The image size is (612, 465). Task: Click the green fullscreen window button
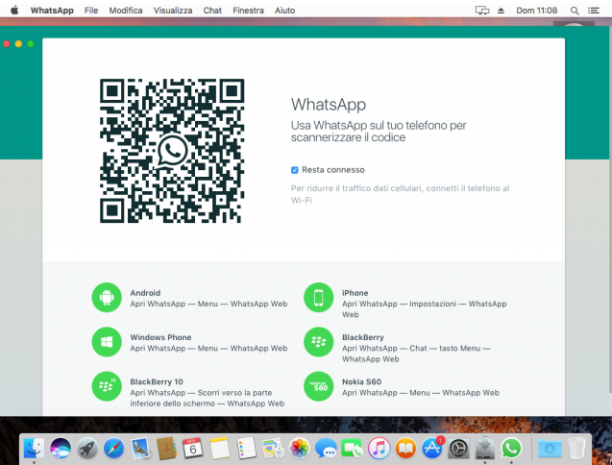coord(30,44)
